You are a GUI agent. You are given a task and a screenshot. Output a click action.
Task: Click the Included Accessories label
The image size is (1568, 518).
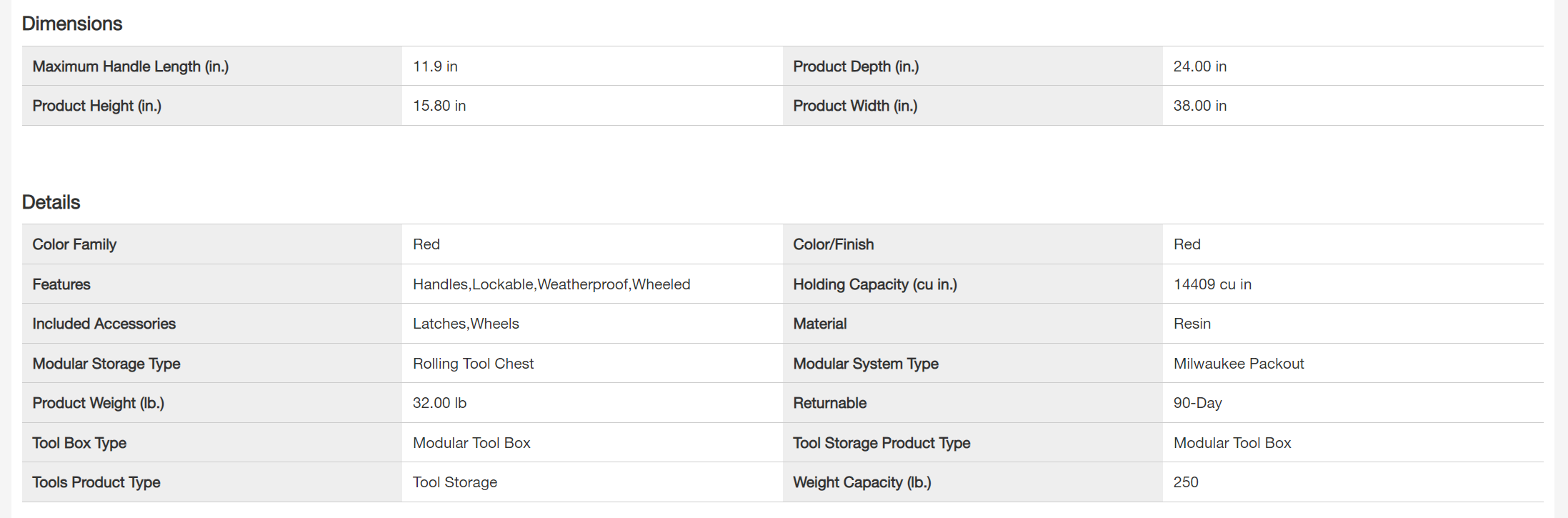coord(104,324)
